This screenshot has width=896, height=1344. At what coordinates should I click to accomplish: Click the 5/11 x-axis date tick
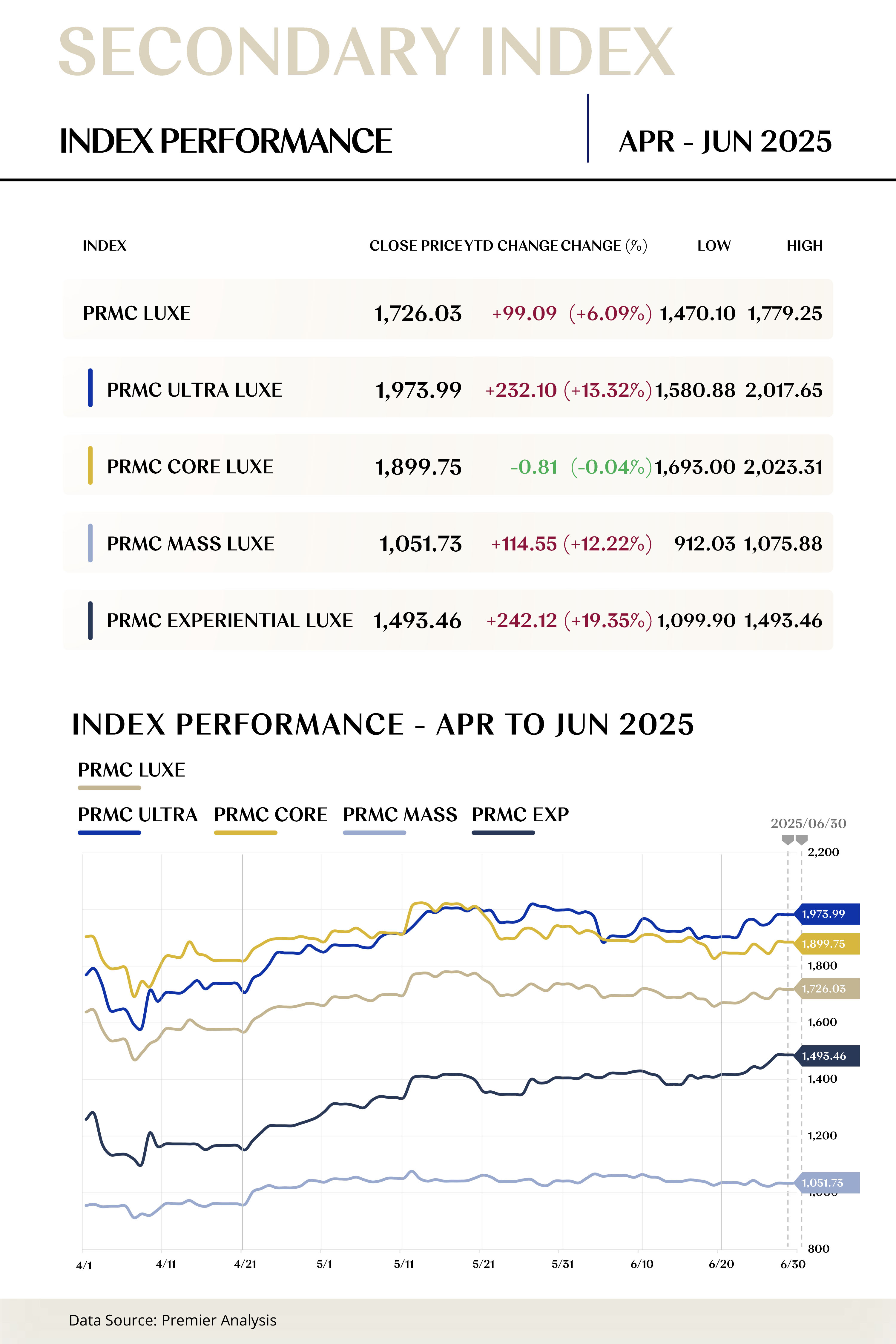click(403, 1264)
